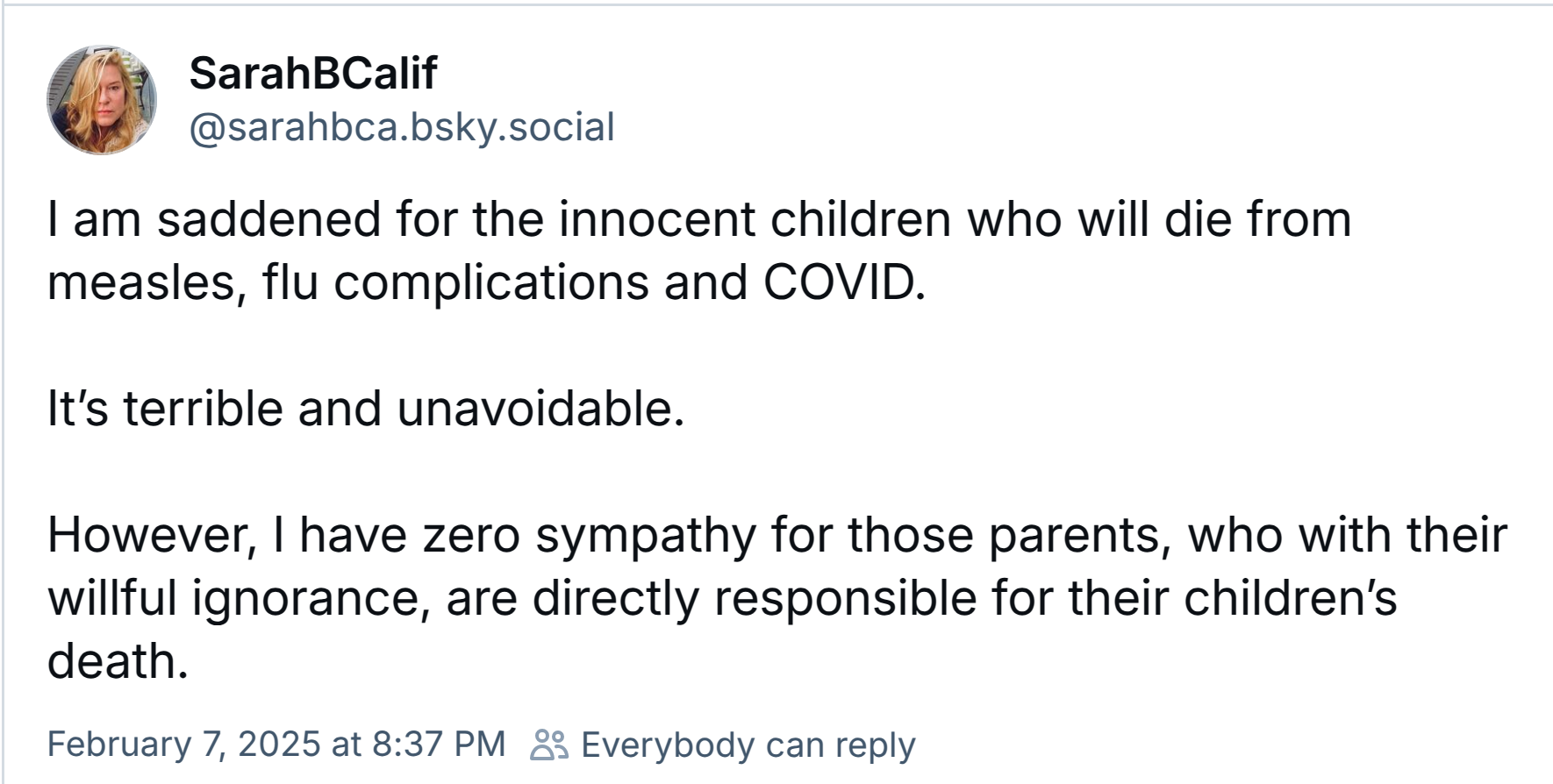Click the final word "death."
The image size is (1553, 784).
[118, 661]
